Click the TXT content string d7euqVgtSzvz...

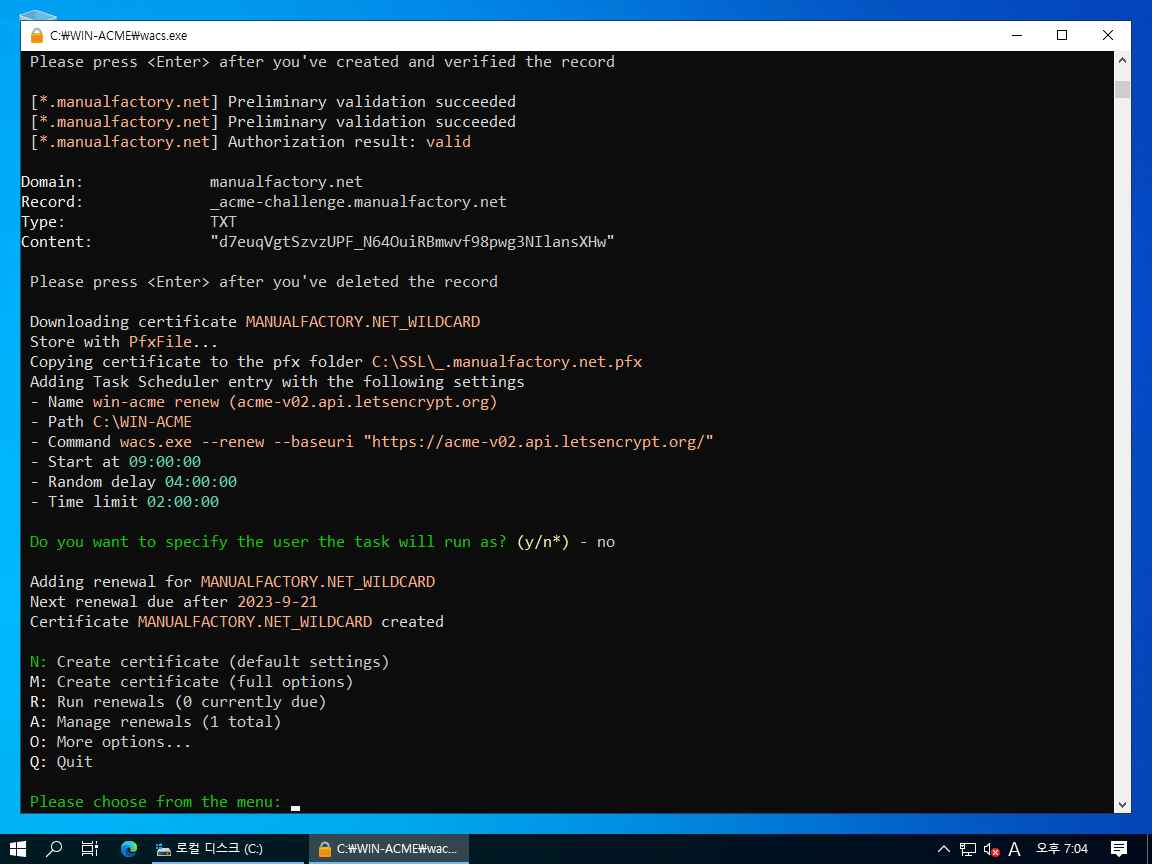pos(412,242)
